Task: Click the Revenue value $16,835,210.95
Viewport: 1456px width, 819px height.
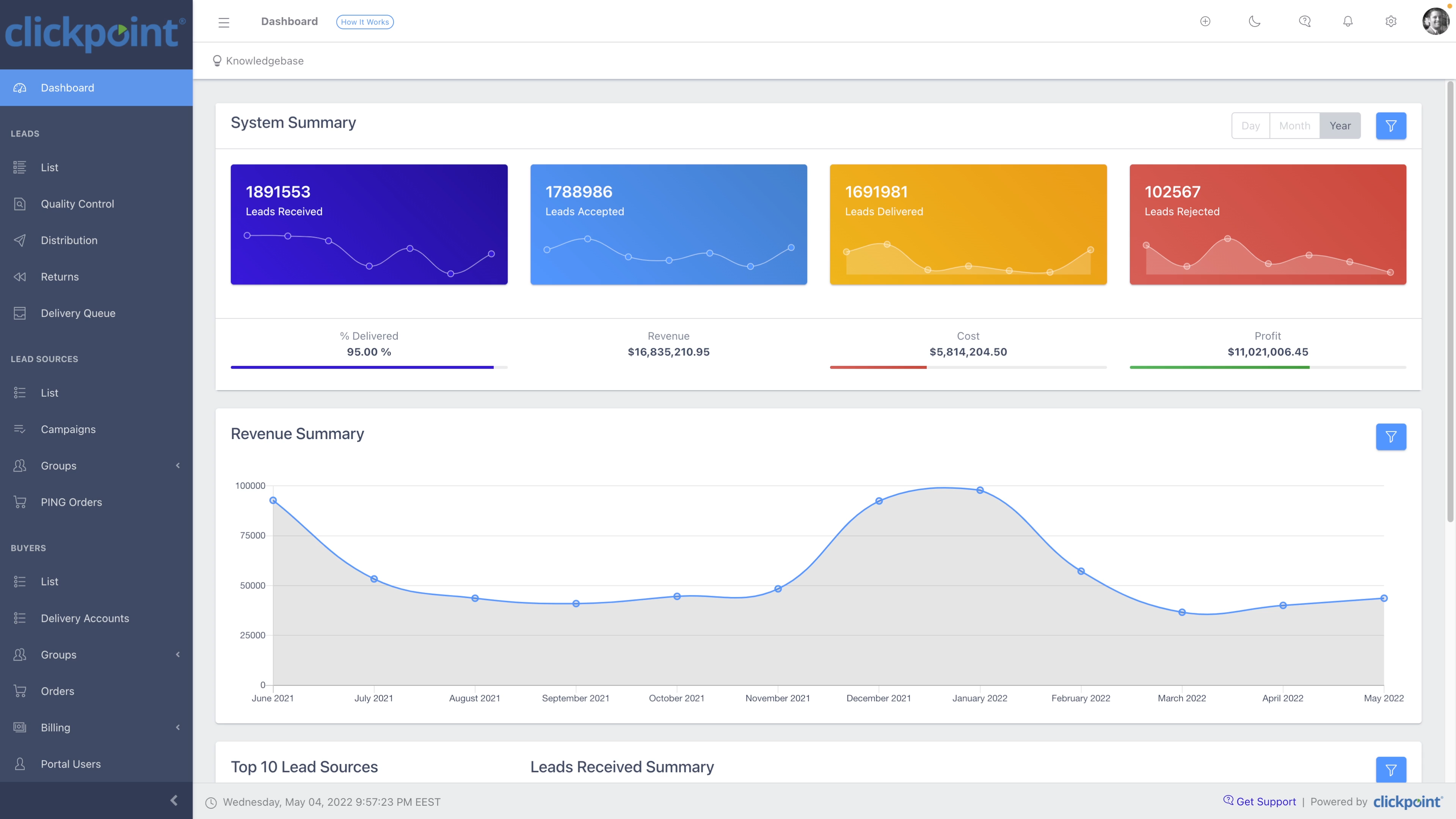Action: click(668, 352)
